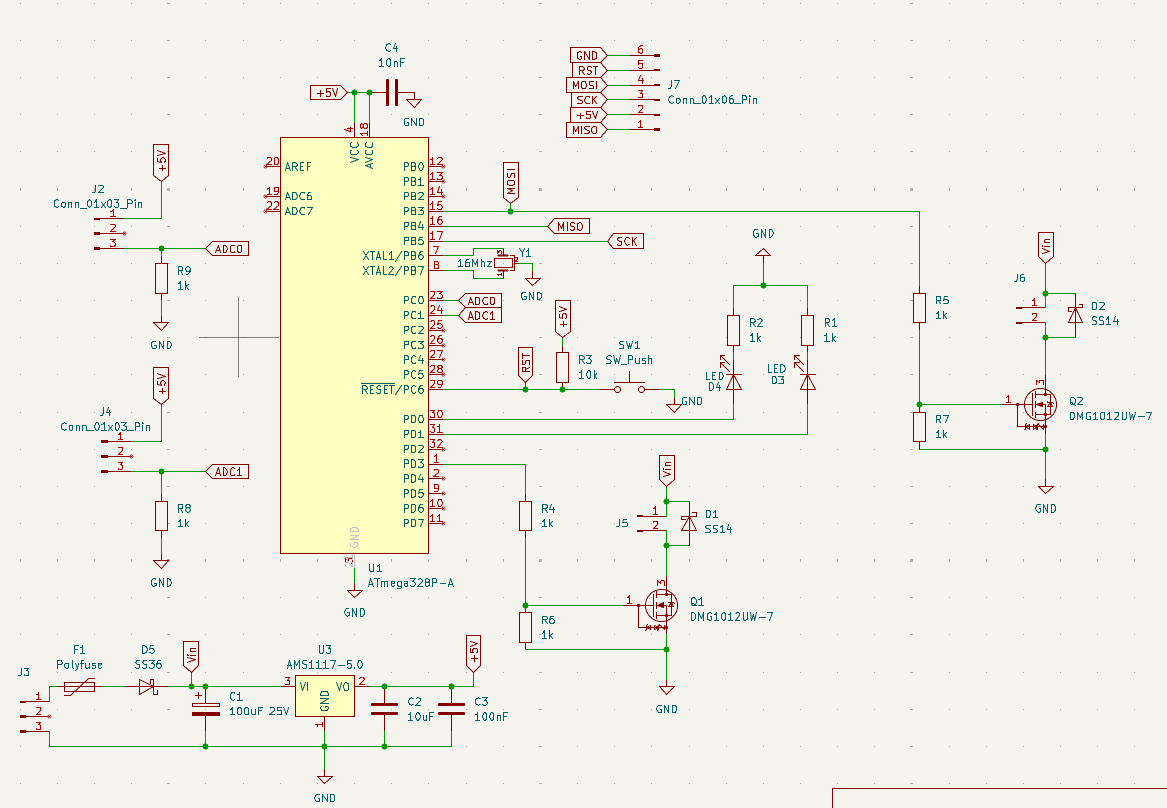Click the R3 10k pull-up resistor
Viewport: 1167px width, 808px height.
pos(562,366)
